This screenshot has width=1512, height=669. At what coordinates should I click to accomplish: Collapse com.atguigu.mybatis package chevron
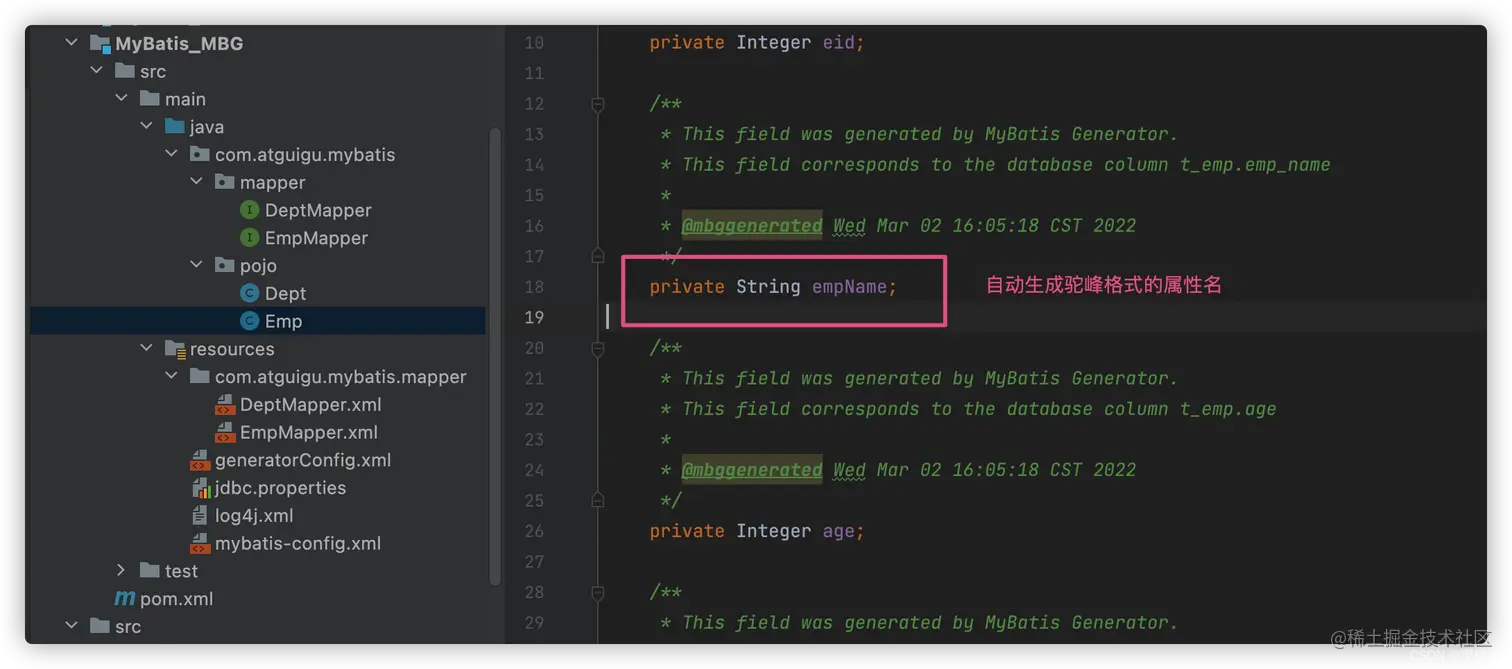pos(171,154)
